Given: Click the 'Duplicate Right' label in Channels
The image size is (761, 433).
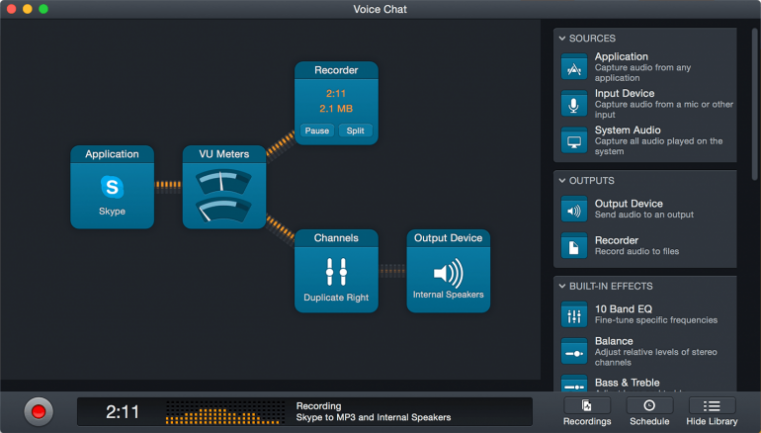Looking at the screenshot, I should click(336, 298).
